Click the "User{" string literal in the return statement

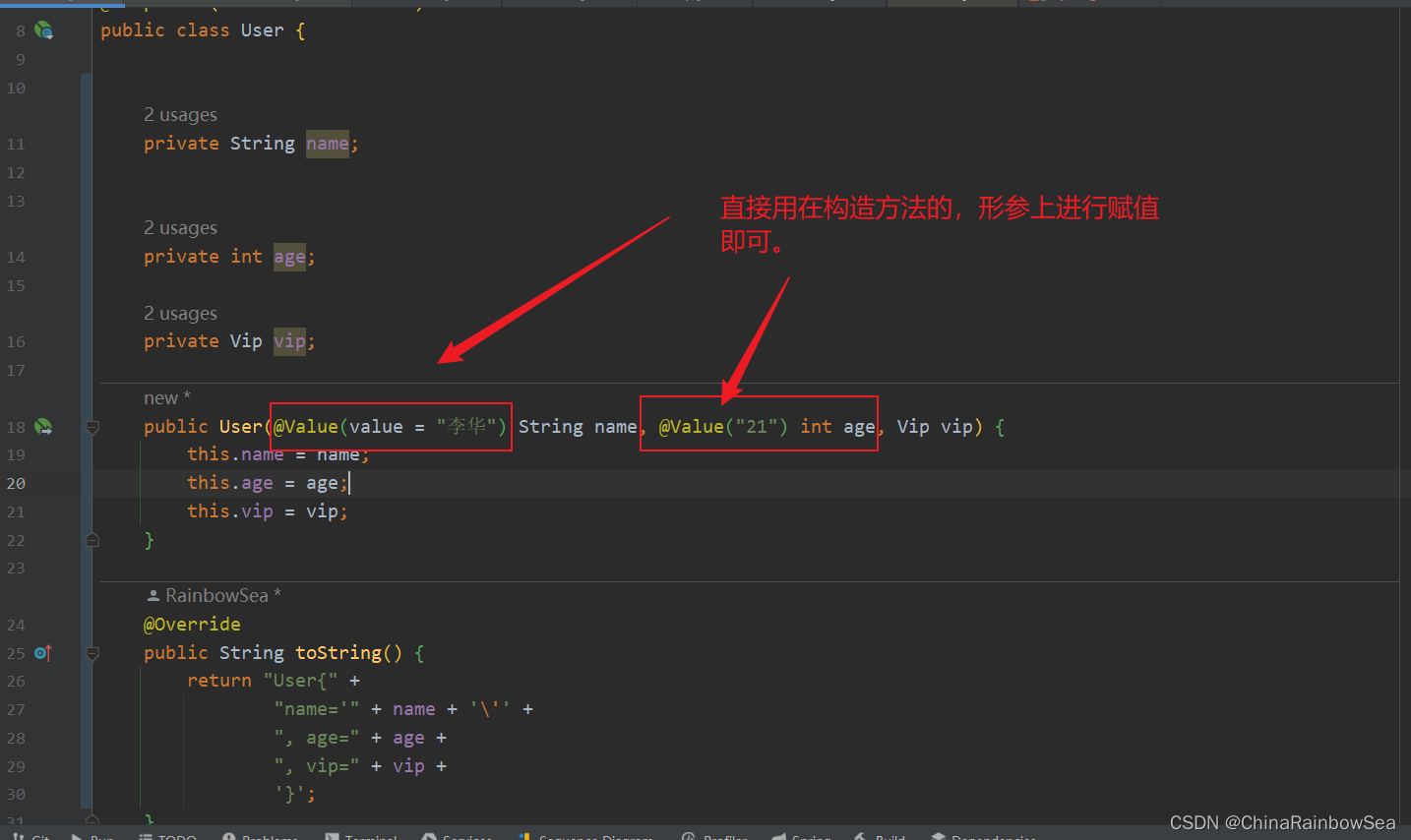tap(300, 681)
